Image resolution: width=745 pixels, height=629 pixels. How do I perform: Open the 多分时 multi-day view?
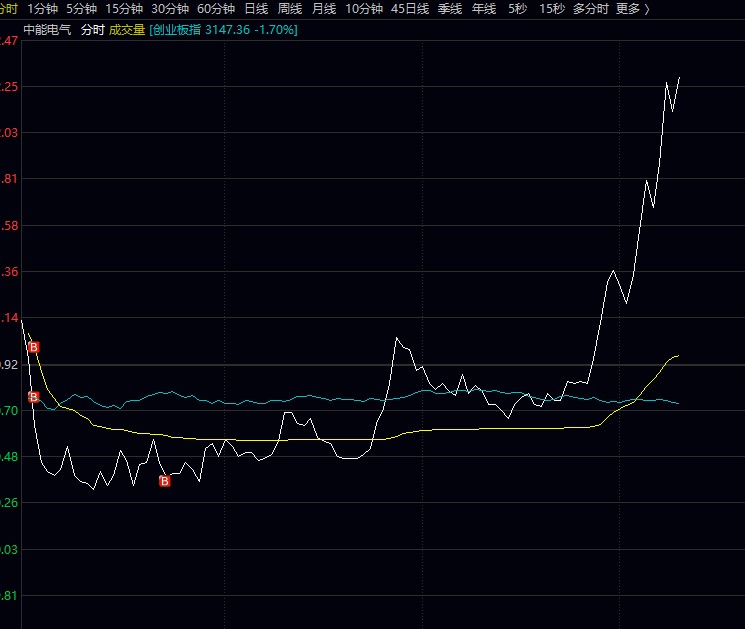coord(591,9)
